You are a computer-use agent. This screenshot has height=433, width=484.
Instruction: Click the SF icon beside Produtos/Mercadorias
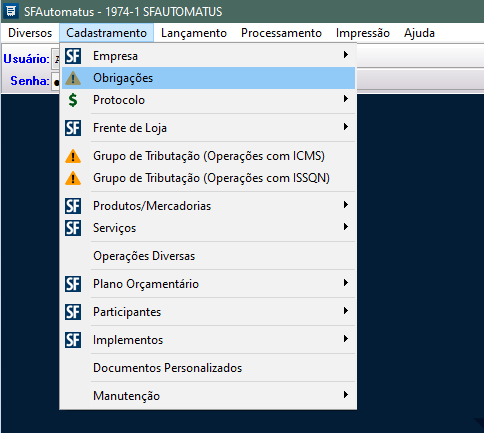click(73, 206)
